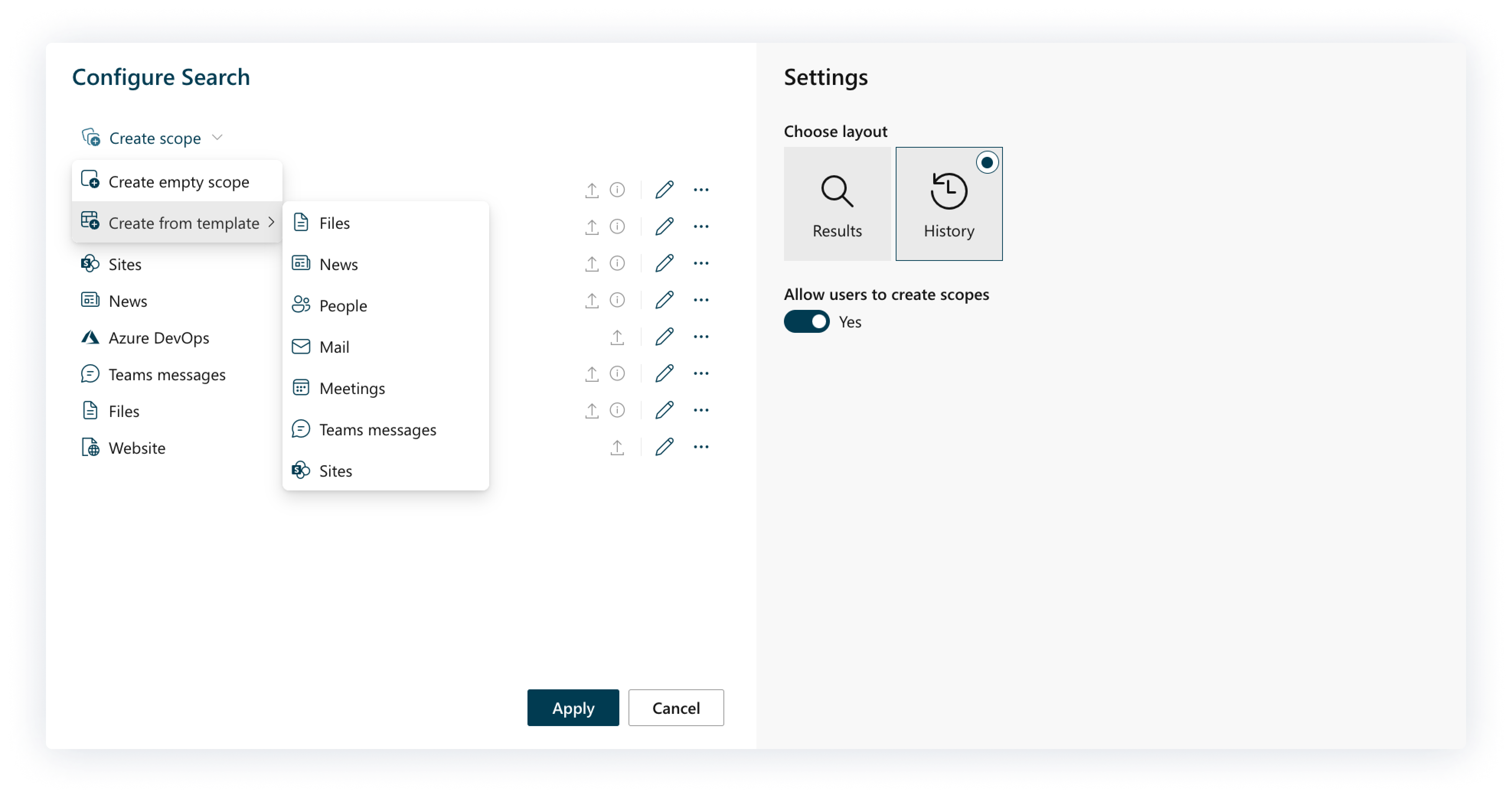Select the Azure DevOps scope in the list
This screenshot has height=798, width=1512.
158,338
